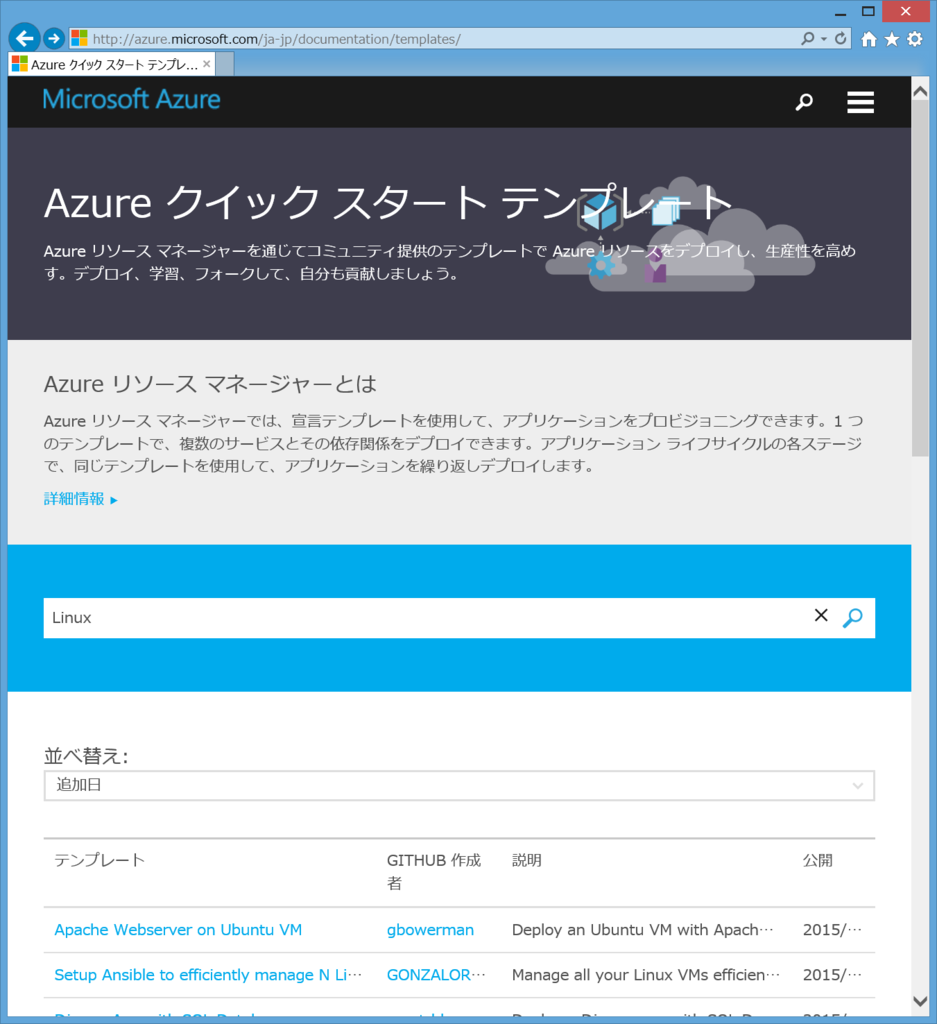Image resolution: width=937 pixels, height=1024 pixels.
Task: Clear the Linux search using the X icon
Action: [x=821, y=615]
